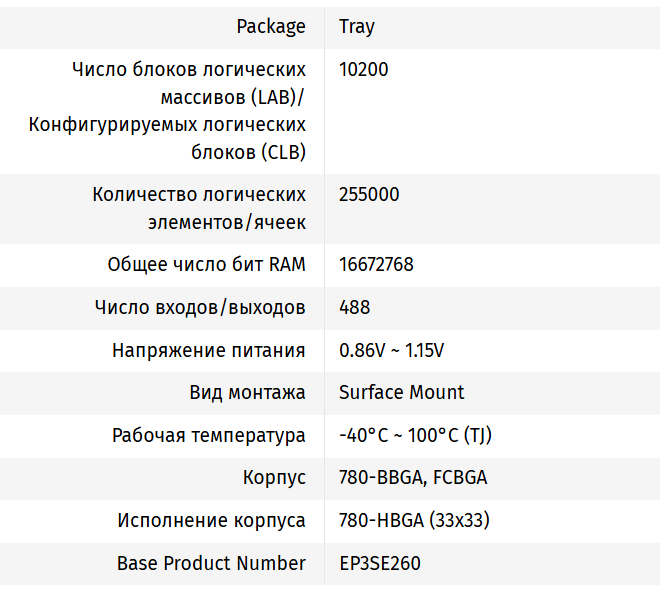Image resolution: width=660 pixels, height=598 pixels.
Task: Select the Base Product Number EP3SE260
Action: pos(380,564)
